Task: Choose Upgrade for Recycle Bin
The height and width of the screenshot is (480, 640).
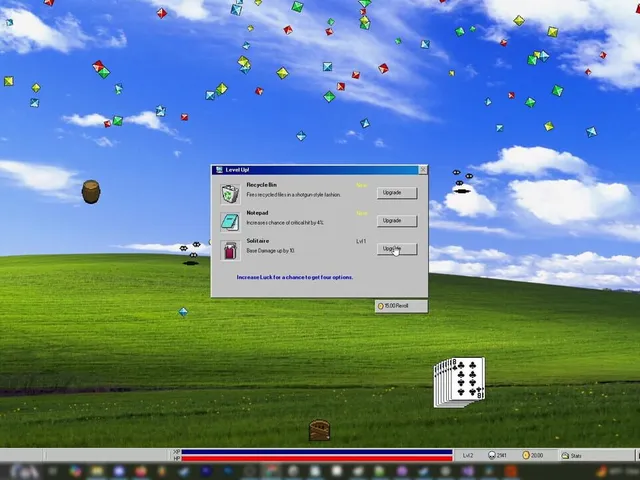Action: pos(397,193)
